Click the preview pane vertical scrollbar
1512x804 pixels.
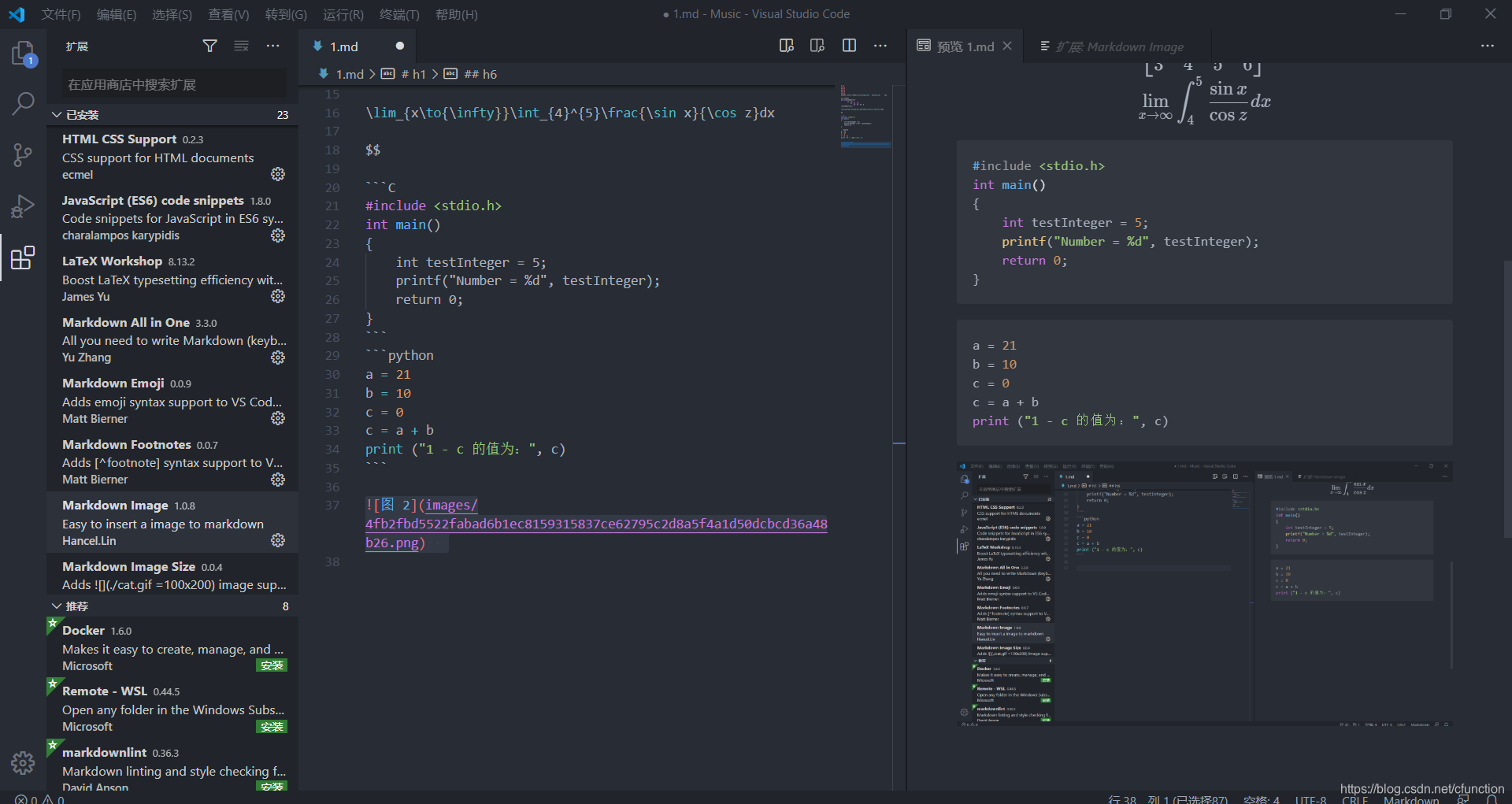[x=1507, y=398]
